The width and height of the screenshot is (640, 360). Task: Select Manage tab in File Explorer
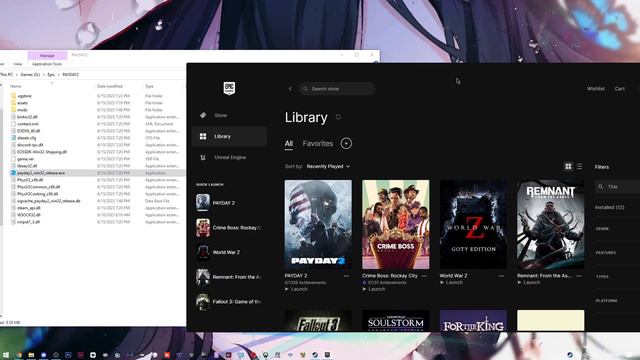pyautogui.click(x=47, y=56)
